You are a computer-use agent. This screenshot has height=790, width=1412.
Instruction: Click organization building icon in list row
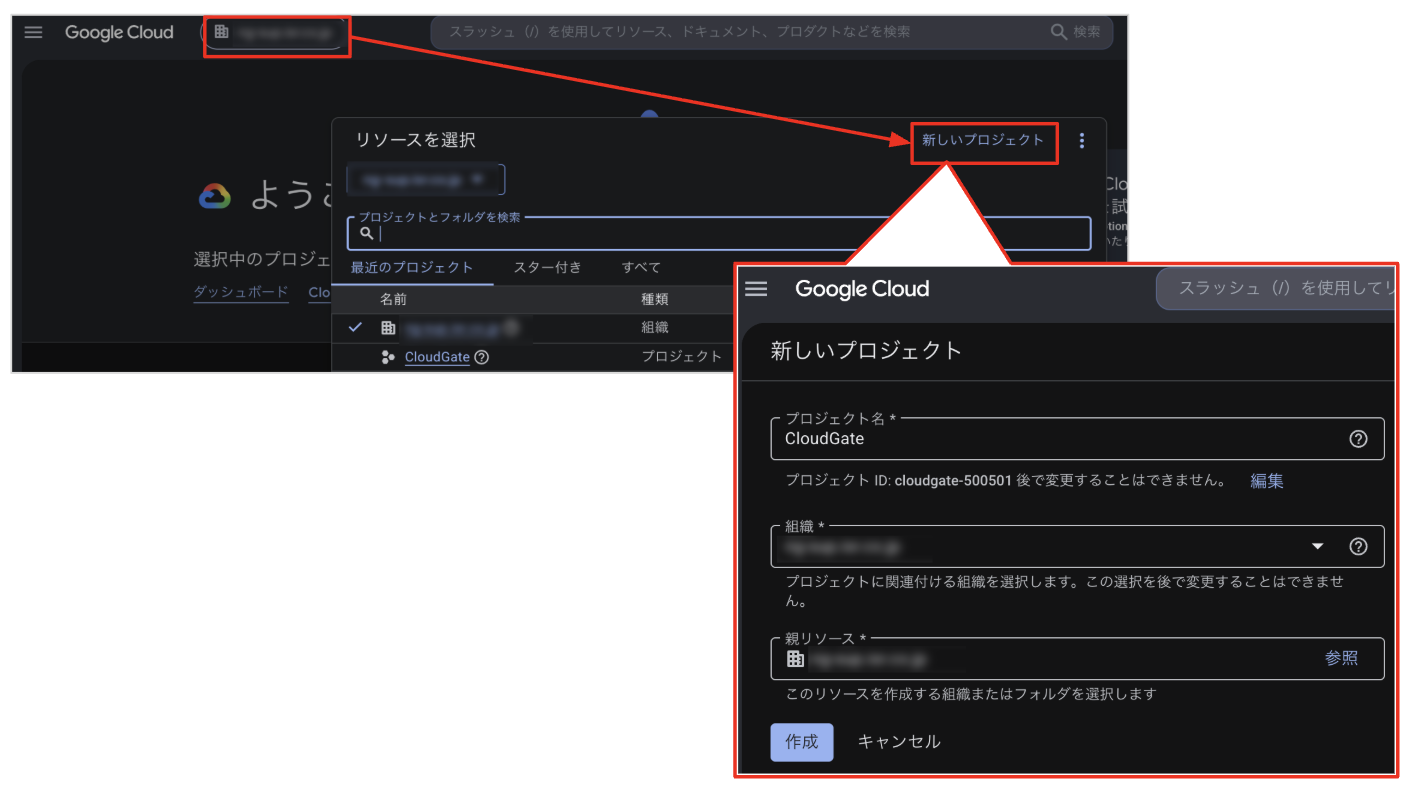point(388,327)
